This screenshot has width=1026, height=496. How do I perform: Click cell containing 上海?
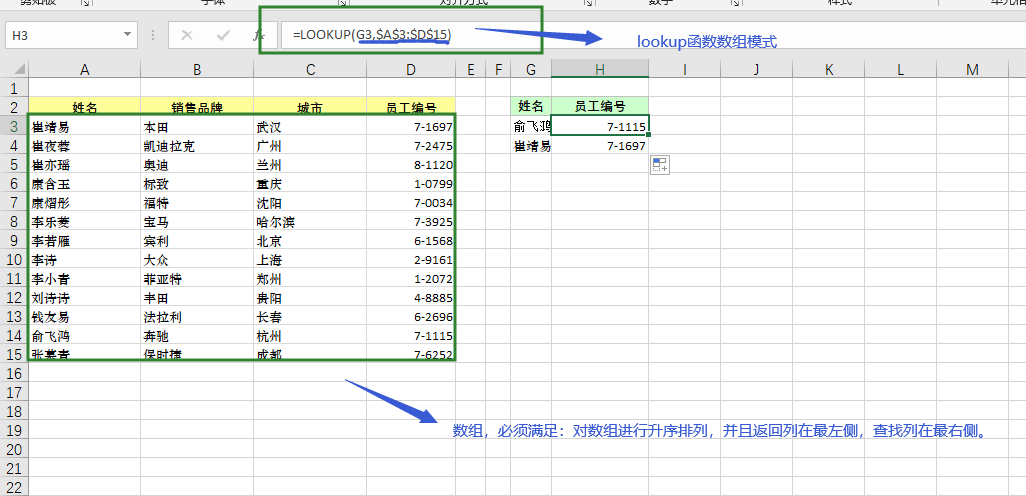pyautogui.click(x=310, y=260)
